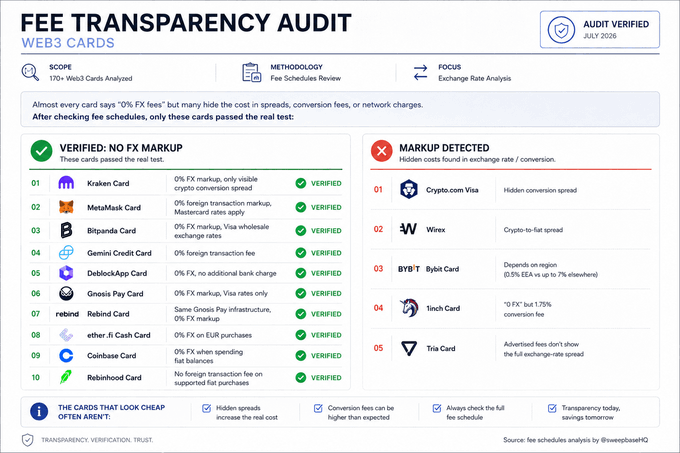
Task: Click the red Markup Detected X icon
Action: point(382,151)
